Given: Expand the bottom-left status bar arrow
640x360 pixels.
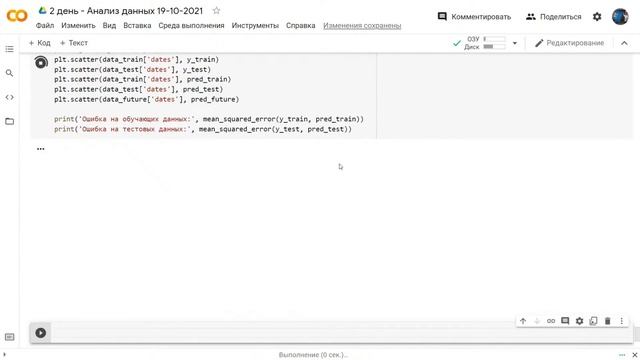Looking at the screenshot, I should (x=4, y=355).
